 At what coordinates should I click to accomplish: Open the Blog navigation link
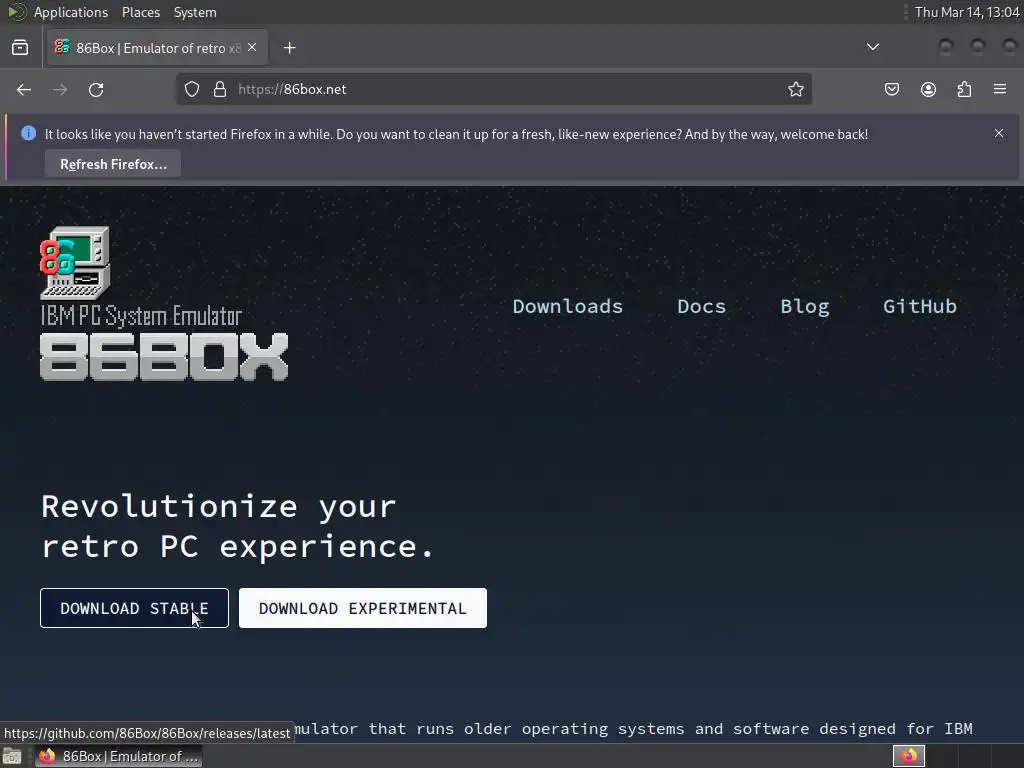tap(805, 306)
